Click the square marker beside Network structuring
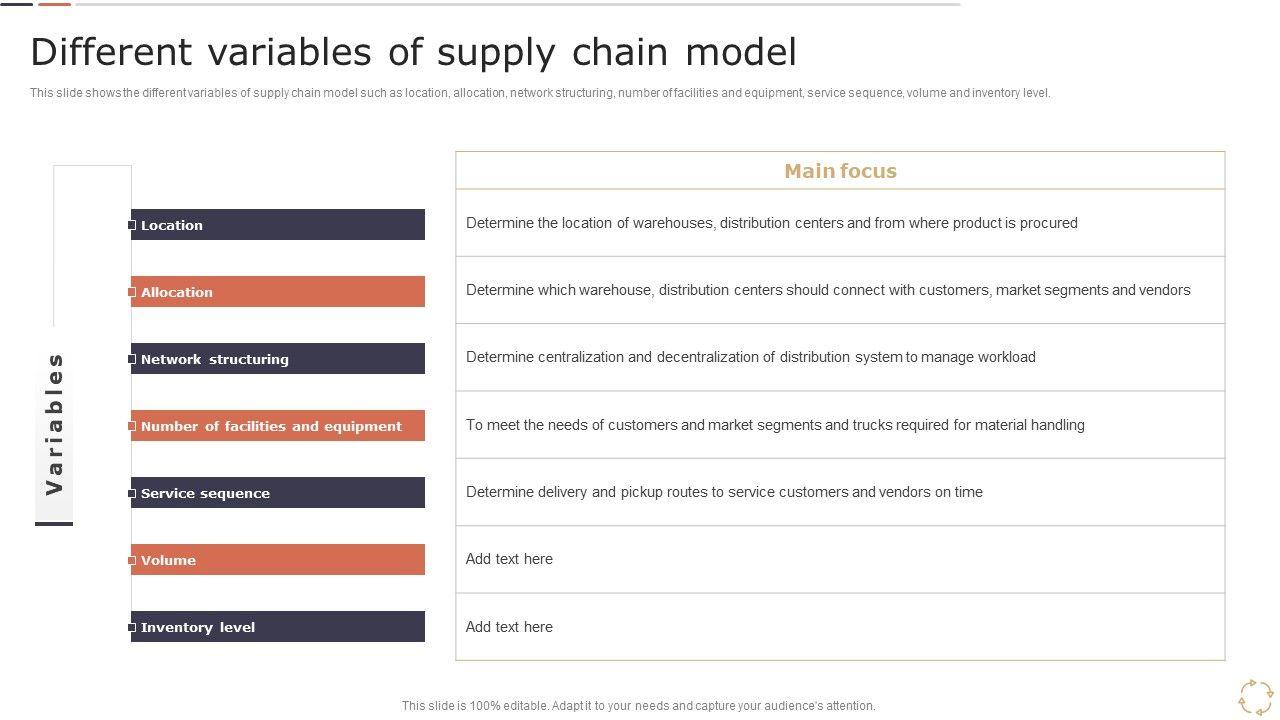The width and height of the screenshot is (1280, 720). click(132, 359)
